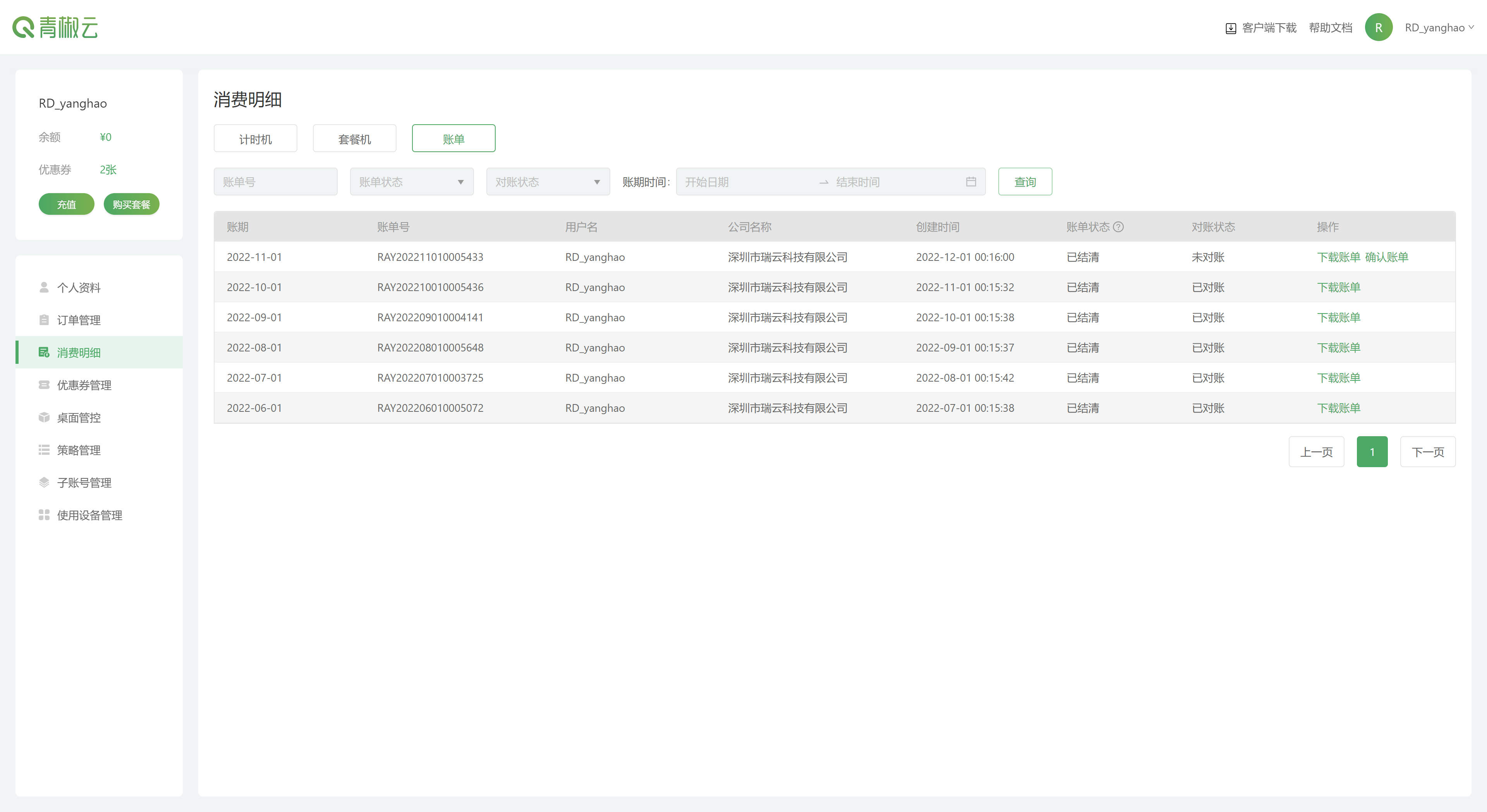Switch to the 计时机 tab
This screenshot has width=1487, height=812.
pyautogui.click(x=255, y=139)
